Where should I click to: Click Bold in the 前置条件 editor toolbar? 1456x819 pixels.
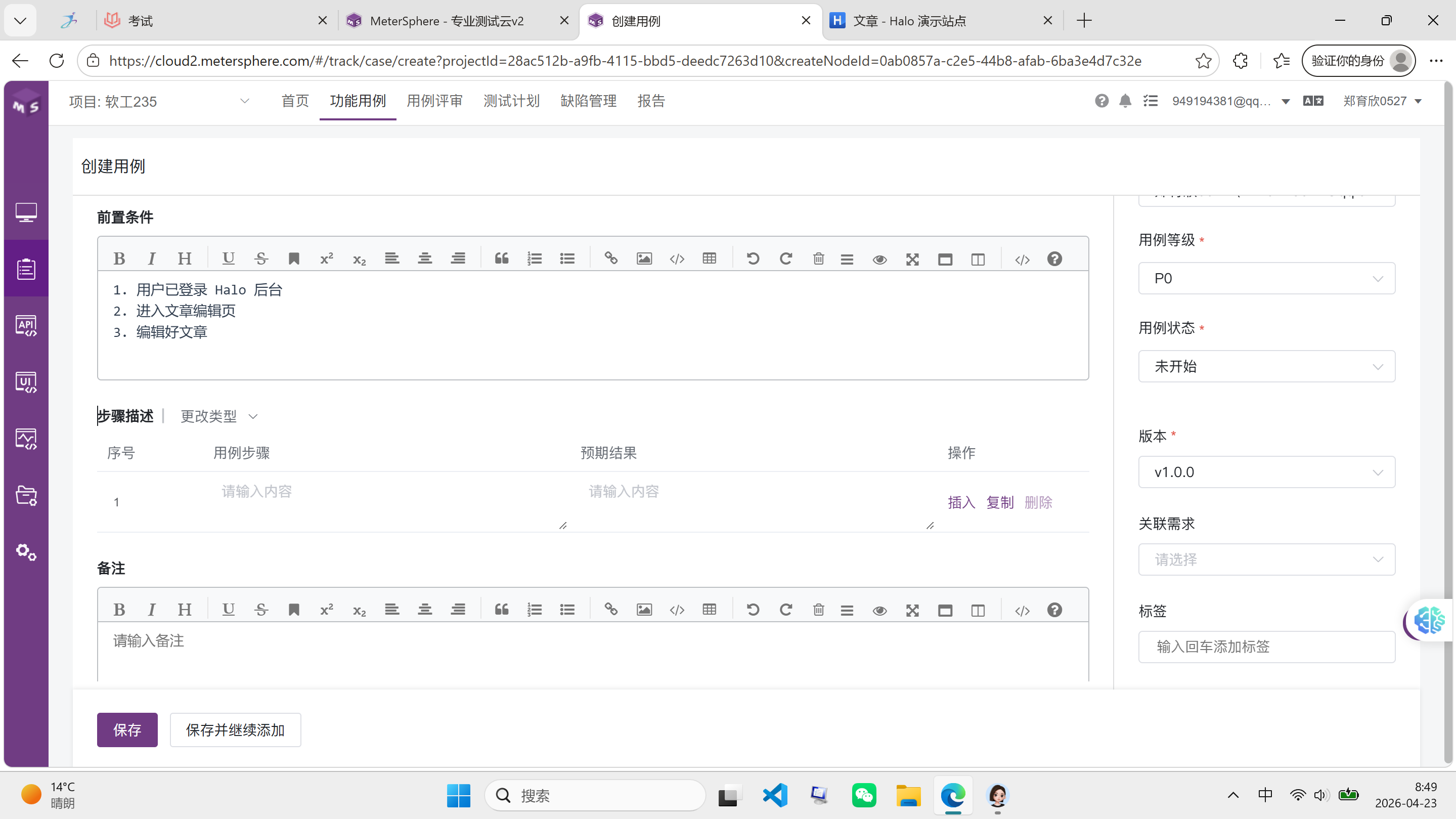point(119,259)
